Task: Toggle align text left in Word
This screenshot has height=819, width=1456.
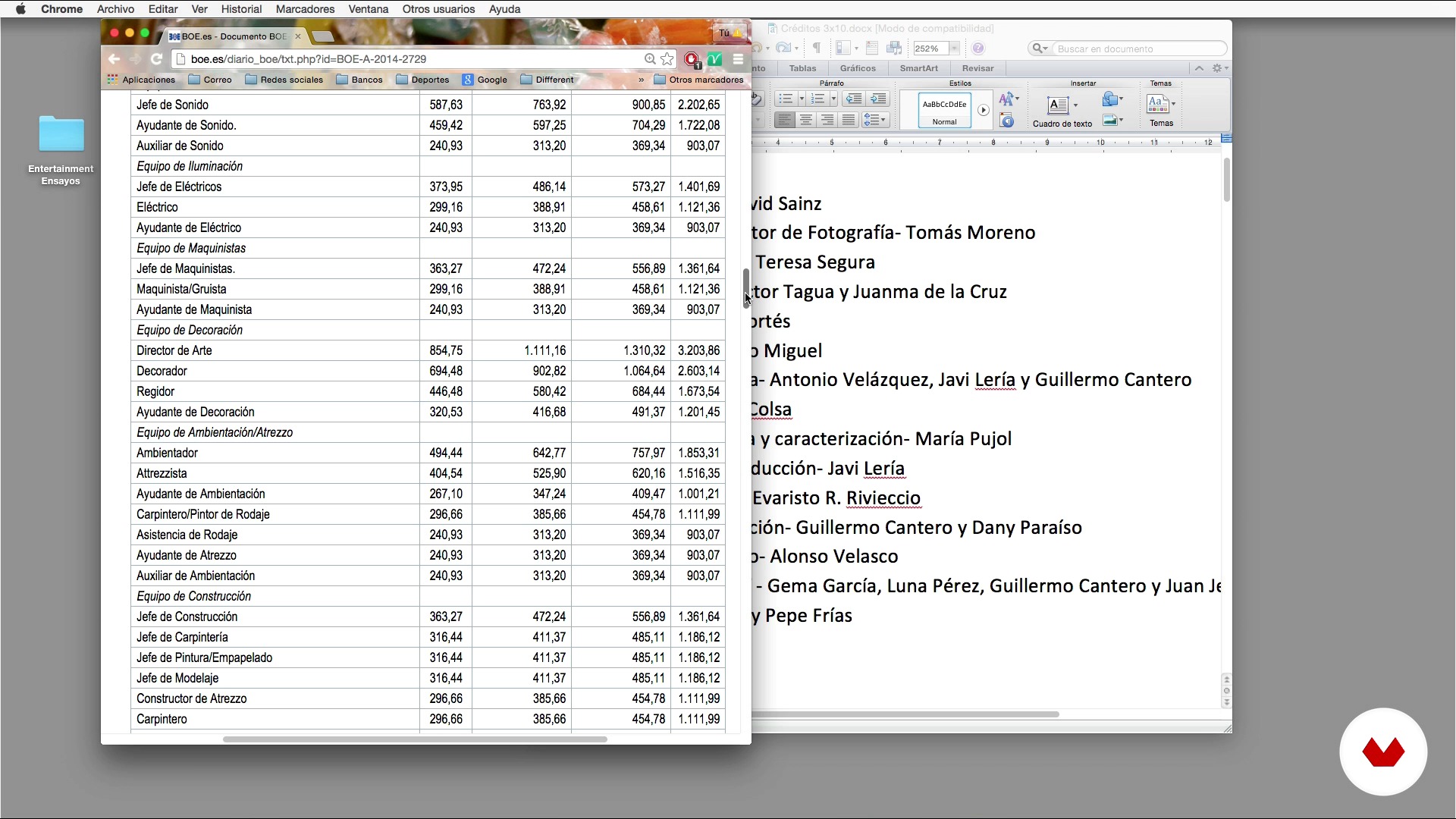Action: pos(785,120)
